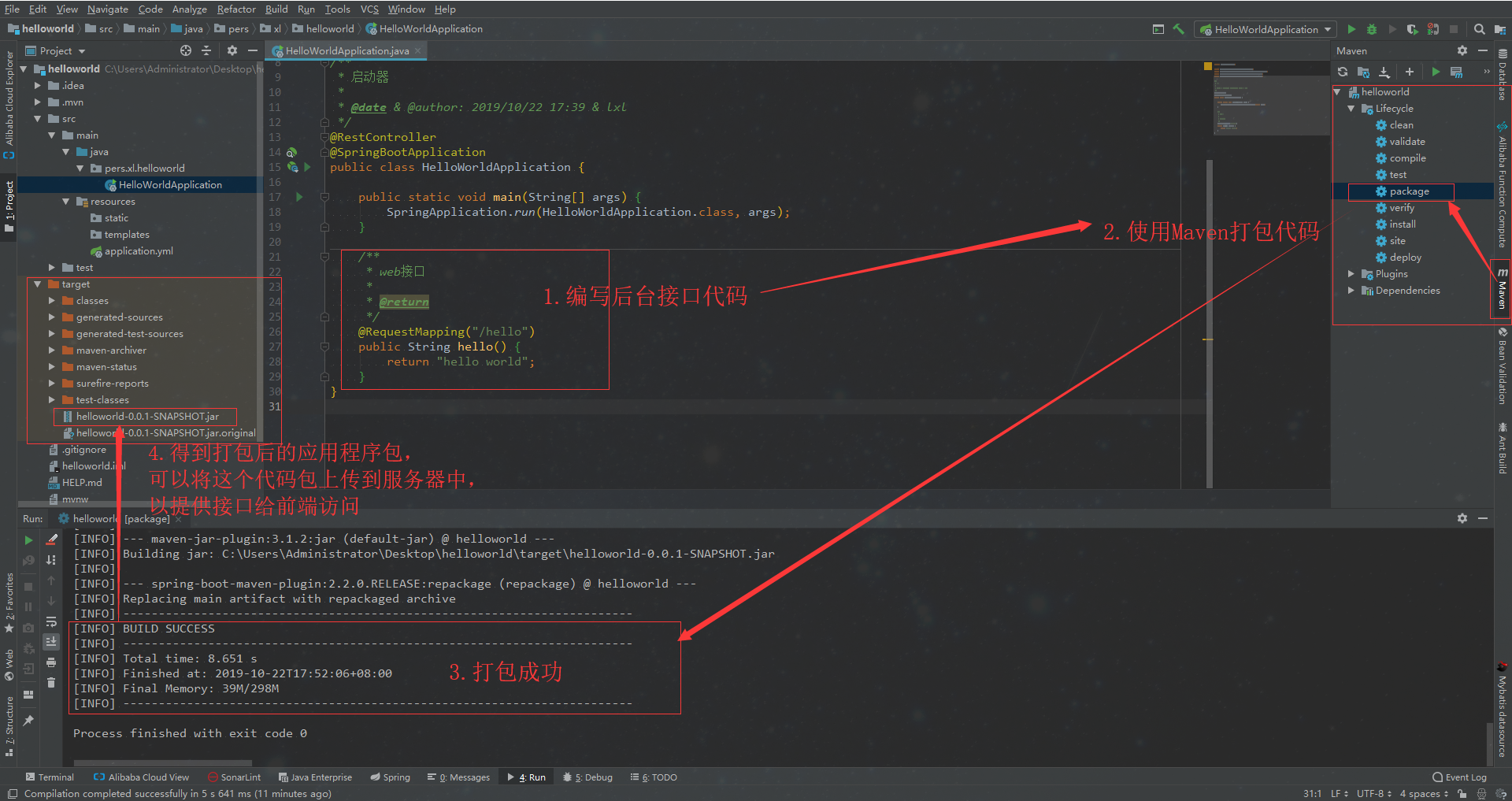Open the Terminal tool tab

[x=50, y=777]
